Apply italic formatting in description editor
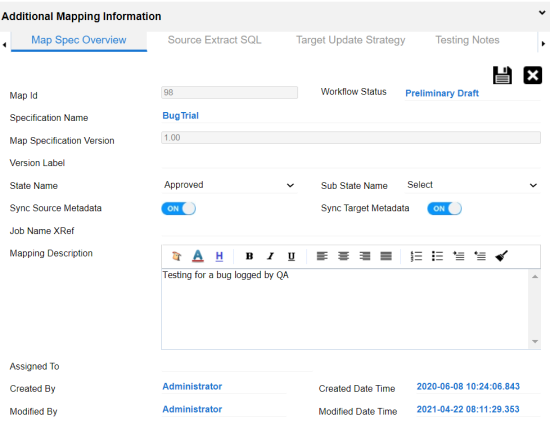Image resolution: width=550 pixels, height=428 pixels. coord(270,256)
